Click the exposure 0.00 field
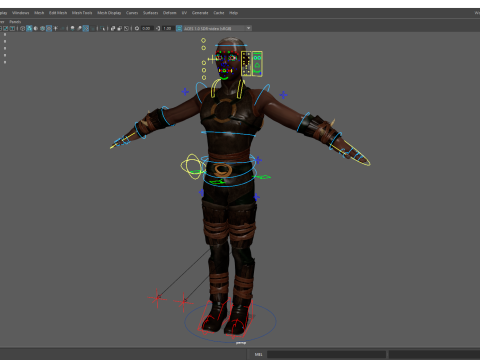 147,28
